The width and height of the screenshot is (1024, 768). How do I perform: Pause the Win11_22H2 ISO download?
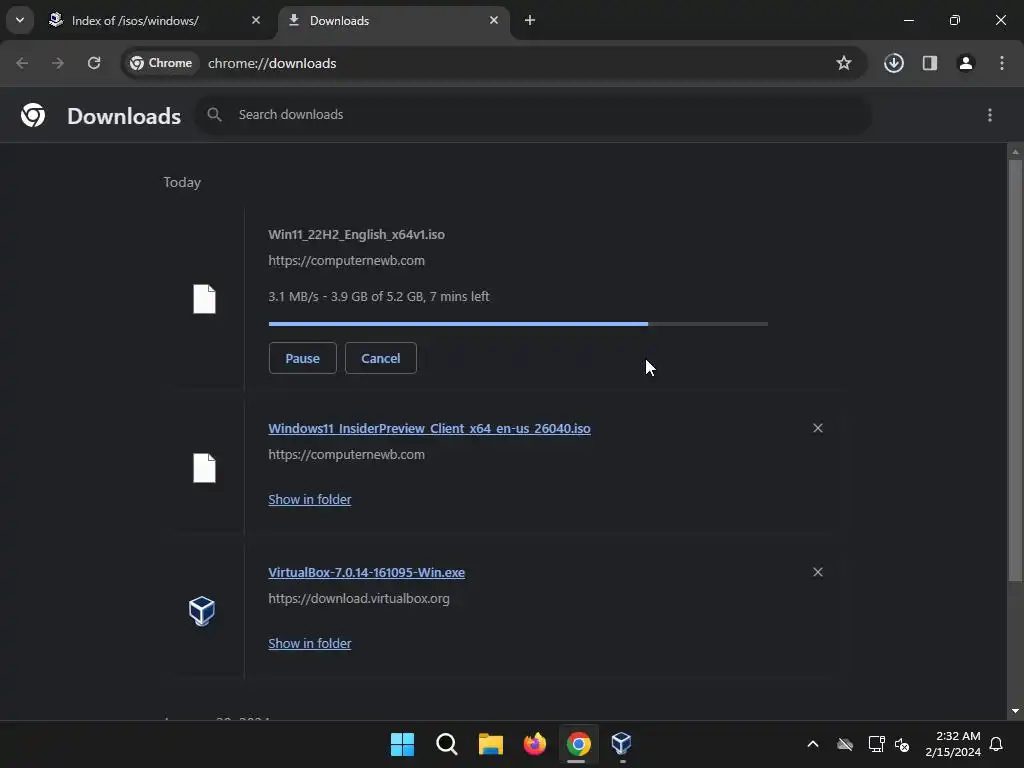click(302, 359)
